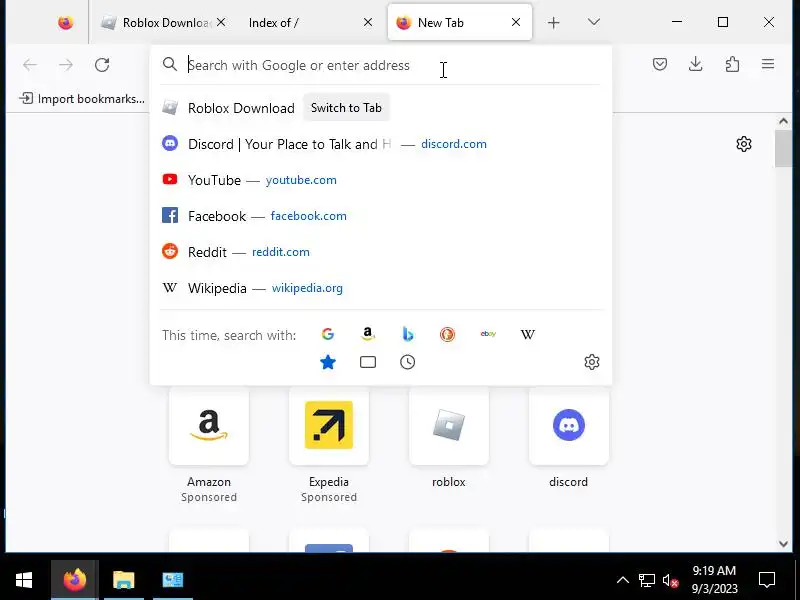Search this time with Bing
Screen dimensions: 800x600
click(407, 334)
